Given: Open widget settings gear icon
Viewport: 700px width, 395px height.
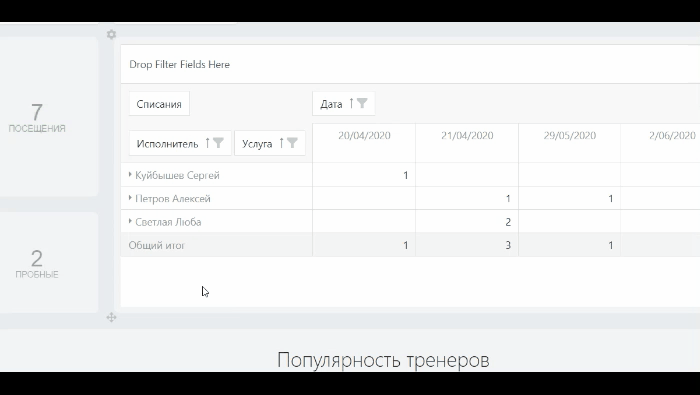Looking at the screenshot, I should click(x=112, y=34).
